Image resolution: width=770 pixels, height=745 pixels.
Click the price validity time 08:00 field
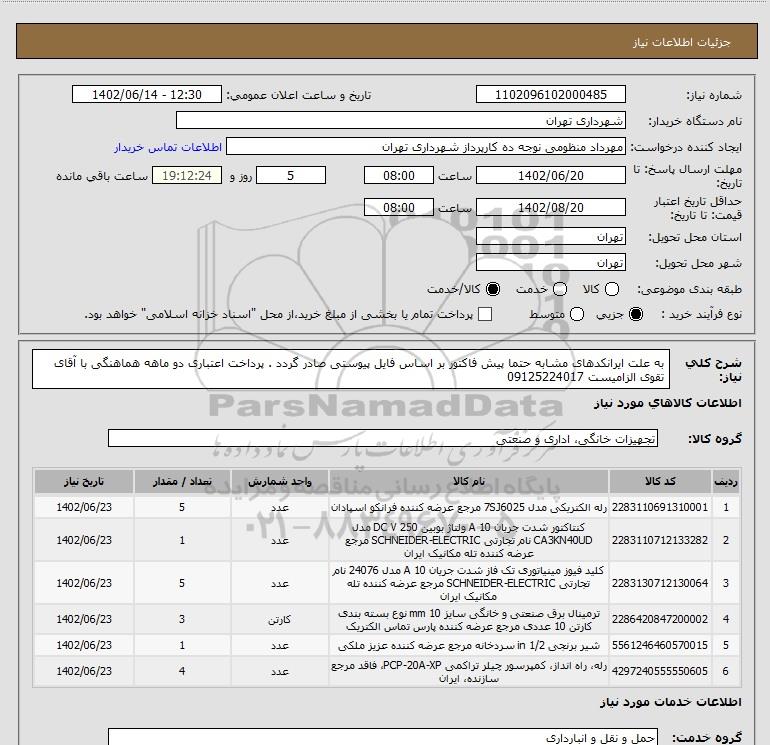(399, 207)
